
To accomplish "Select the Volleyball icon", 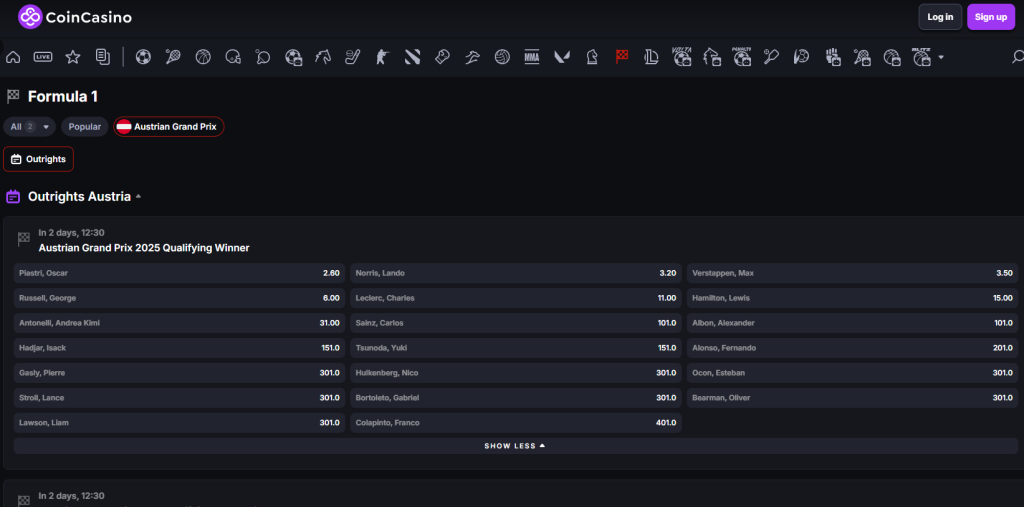I will [502, 57].
